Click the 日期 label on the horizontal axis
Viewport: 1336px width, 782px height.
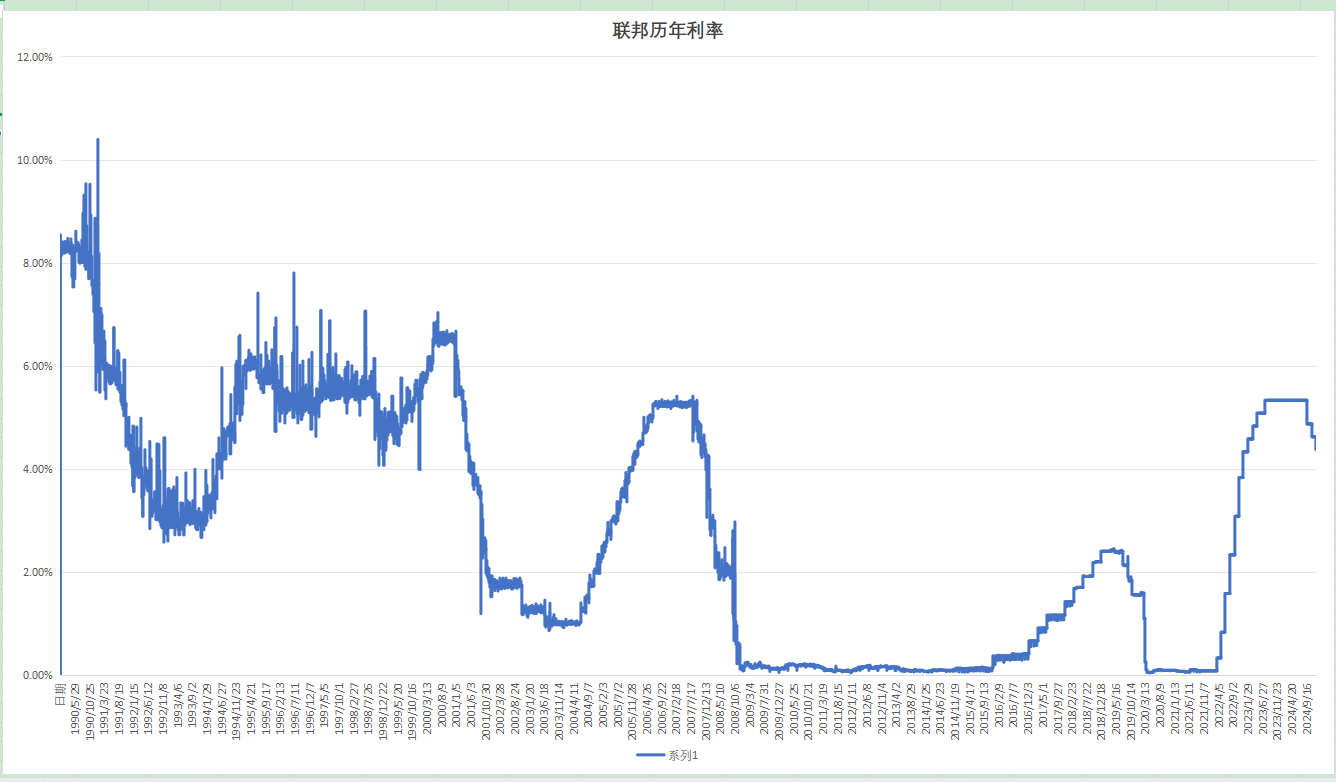pos(61,691)
